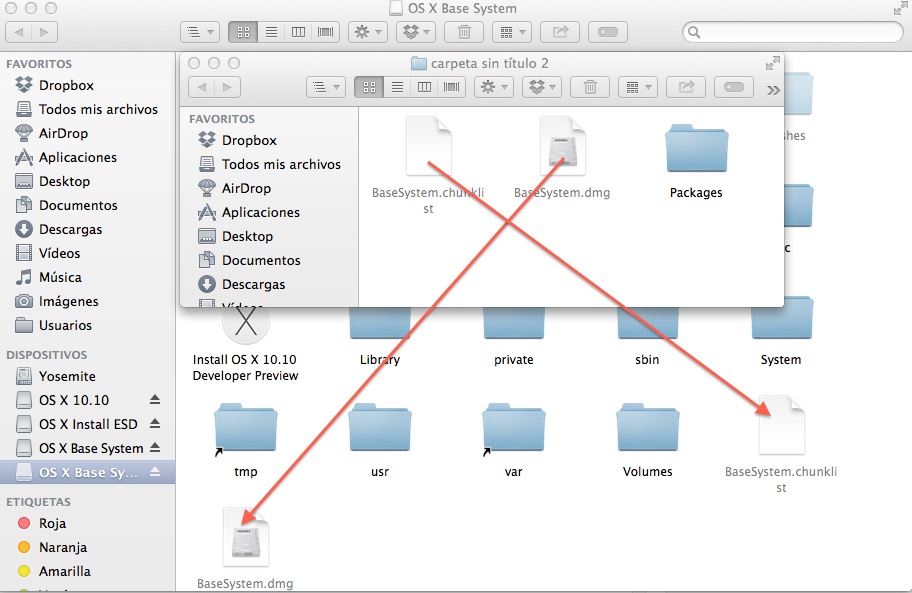Image resolution: width=912 pixels, height=593 pixels.
Task: Set carpeta sin título 2 to Cover Flow view
Action: [x=451, y=87]
